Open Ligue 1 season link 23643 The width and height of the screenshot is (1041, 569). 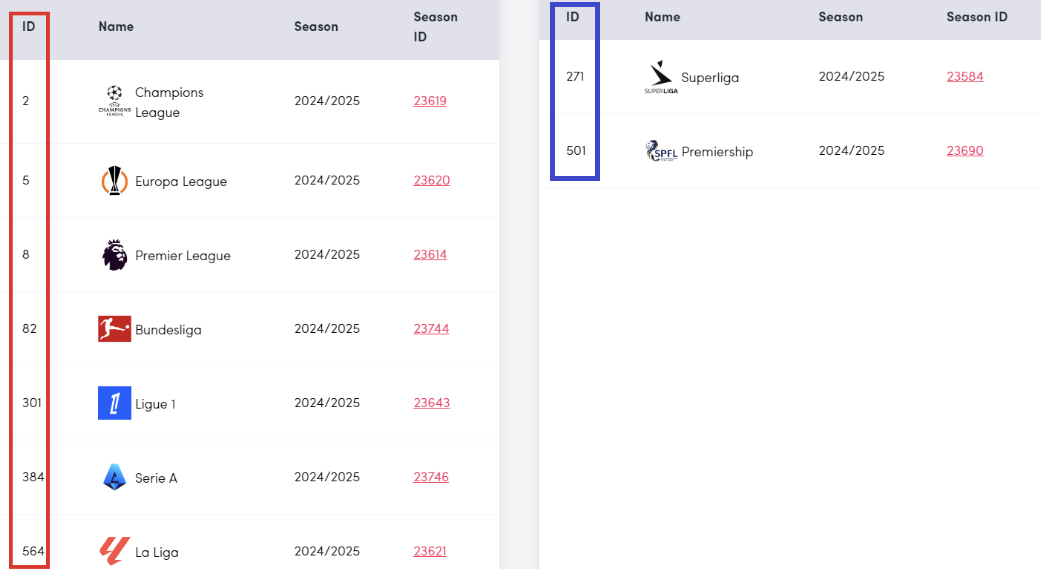tap(432, 403)
